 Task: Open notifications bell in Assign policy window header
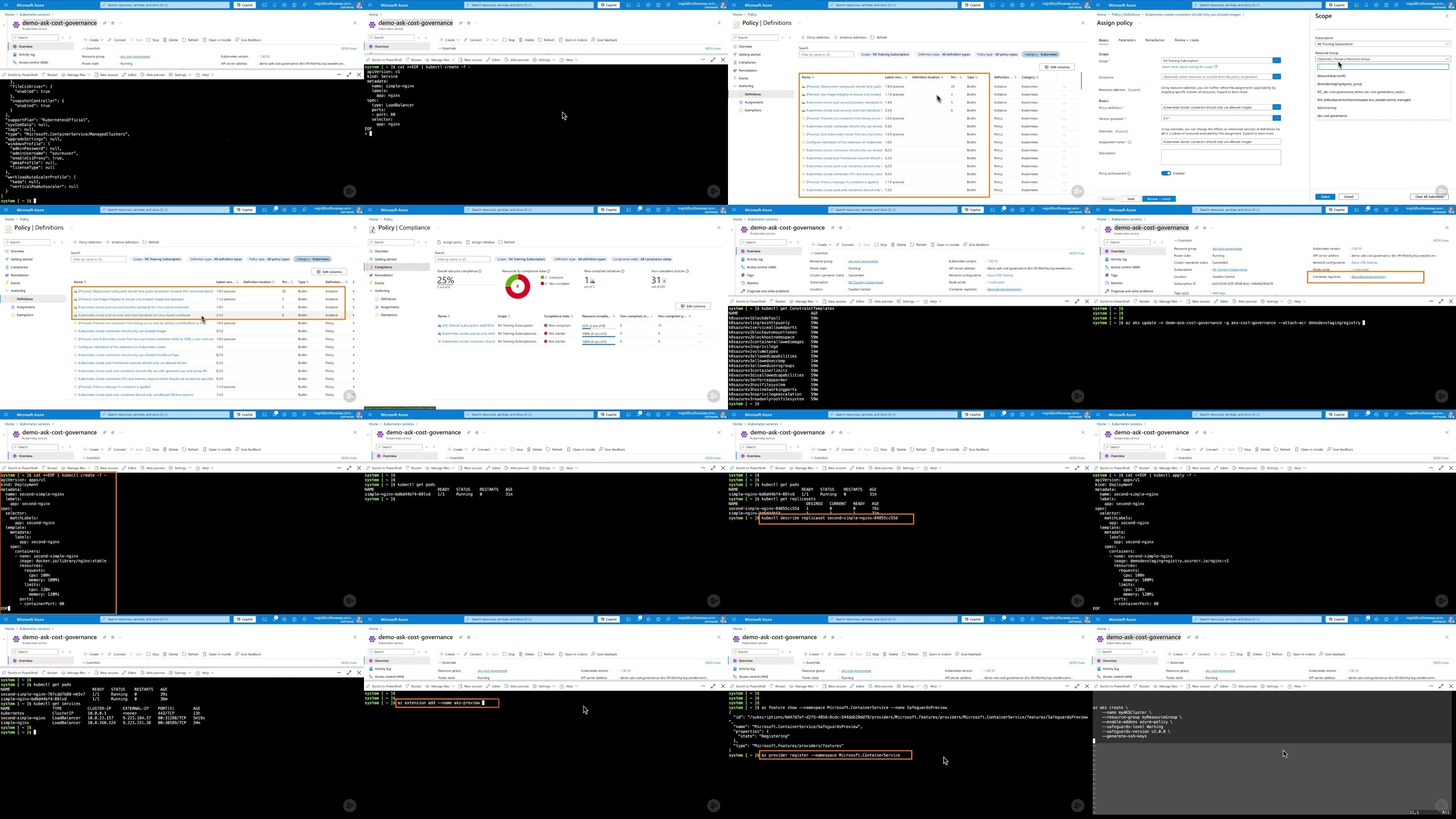point(1366,5)
